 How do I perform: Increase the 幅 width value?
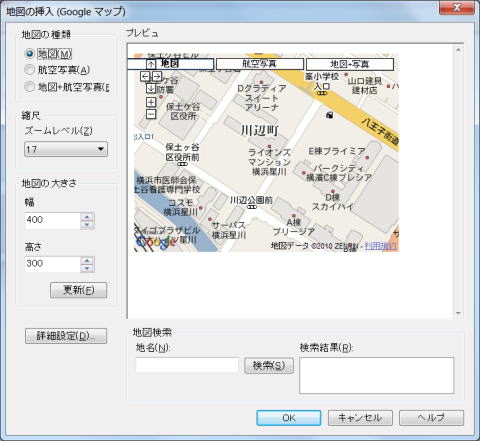tap(87, 217)
